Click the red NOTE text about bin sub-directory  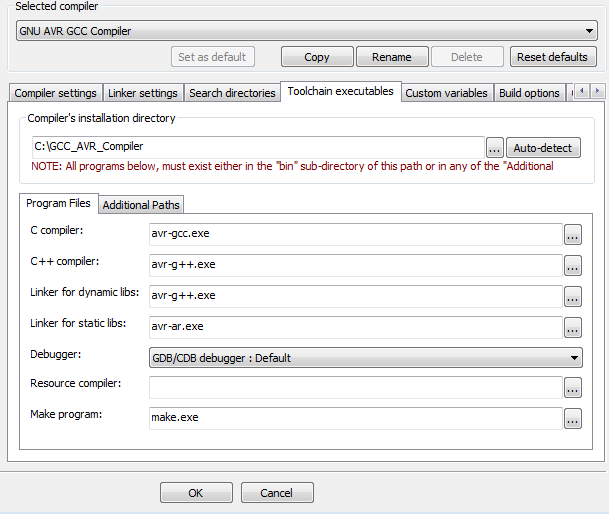coord(292,166)
